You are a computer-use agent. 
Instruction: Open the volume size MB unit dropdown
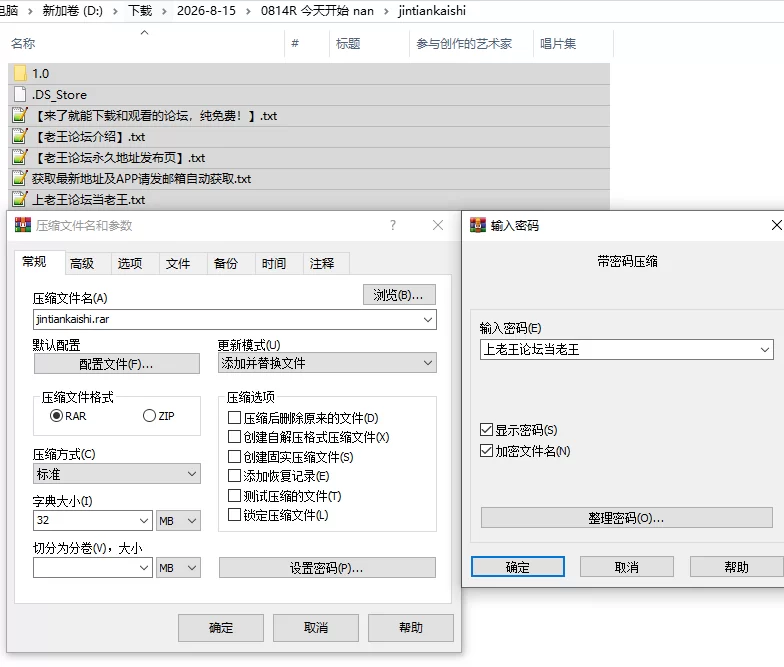[178, 568]
